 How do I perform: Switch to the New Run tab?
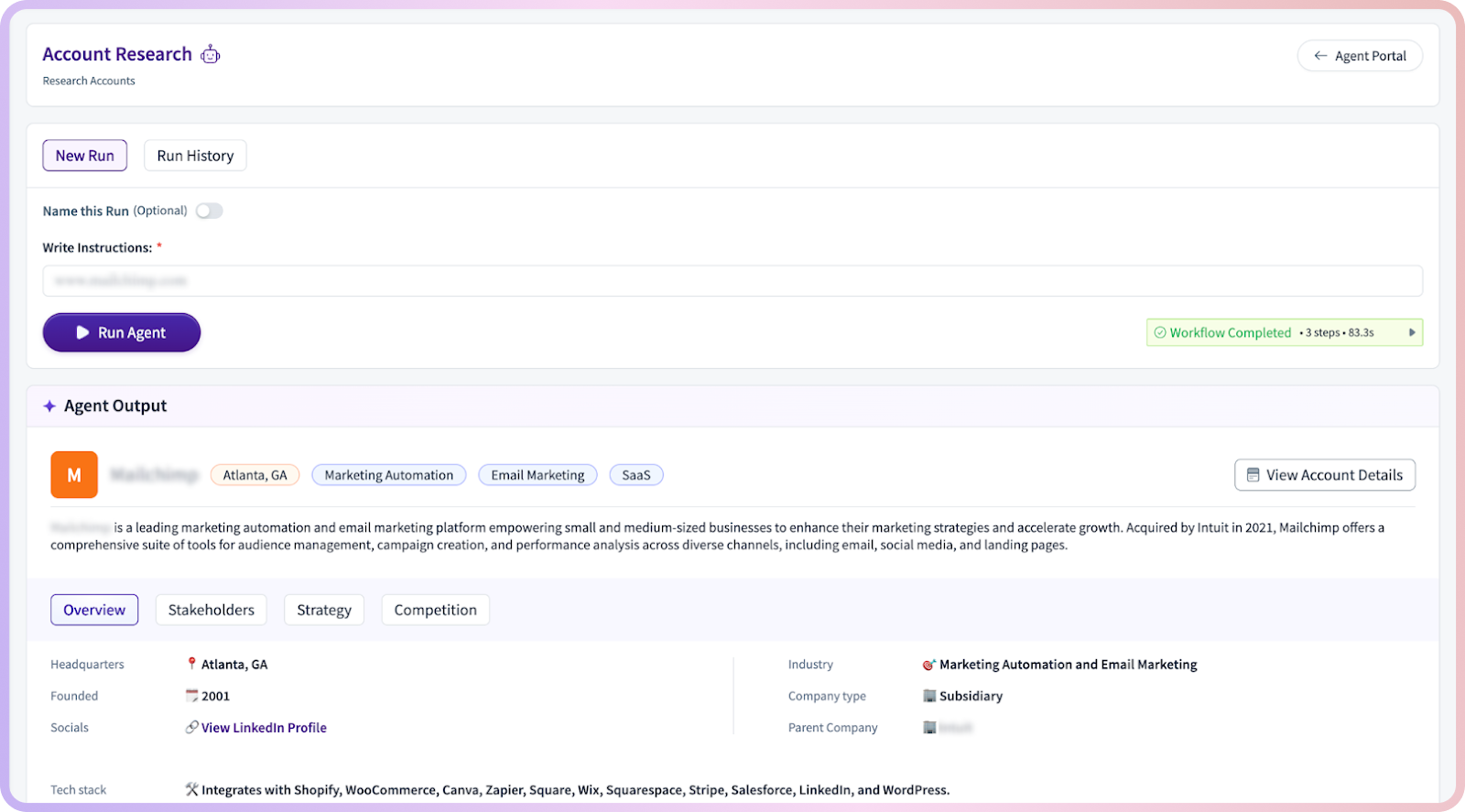85,156
